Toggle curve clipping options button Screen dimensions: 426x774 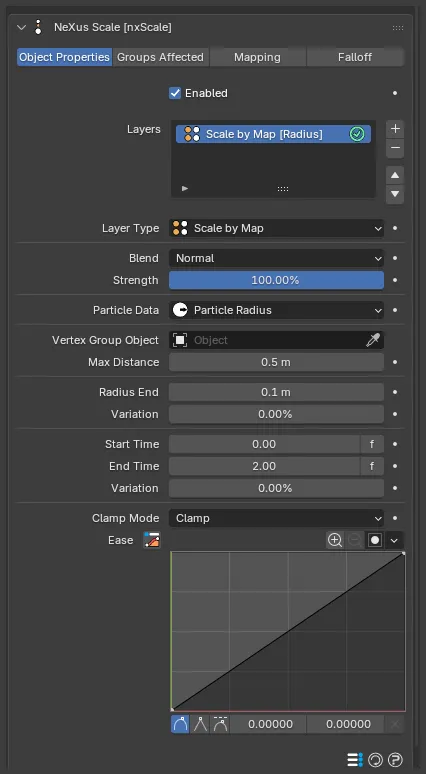point(375,540)
